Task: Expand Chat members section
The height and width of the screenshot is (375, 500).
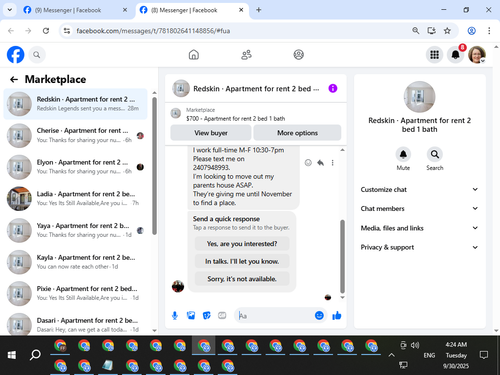Action: (419, 209)
